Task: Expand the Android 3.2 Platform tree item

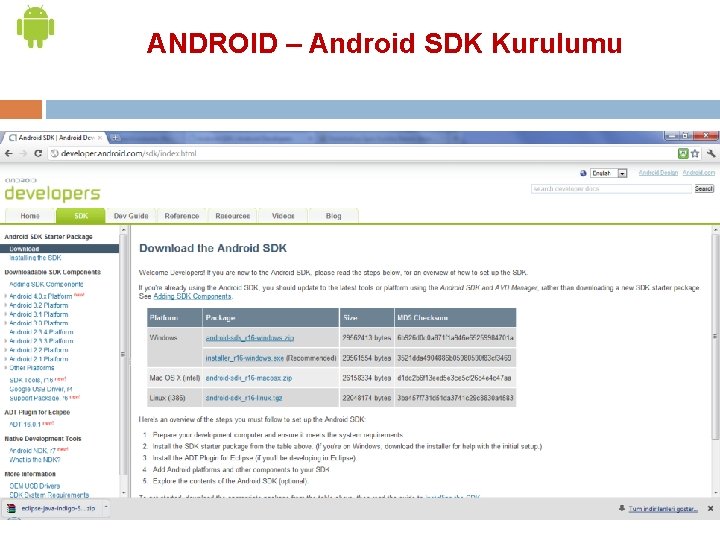Action: coord(6,305)
